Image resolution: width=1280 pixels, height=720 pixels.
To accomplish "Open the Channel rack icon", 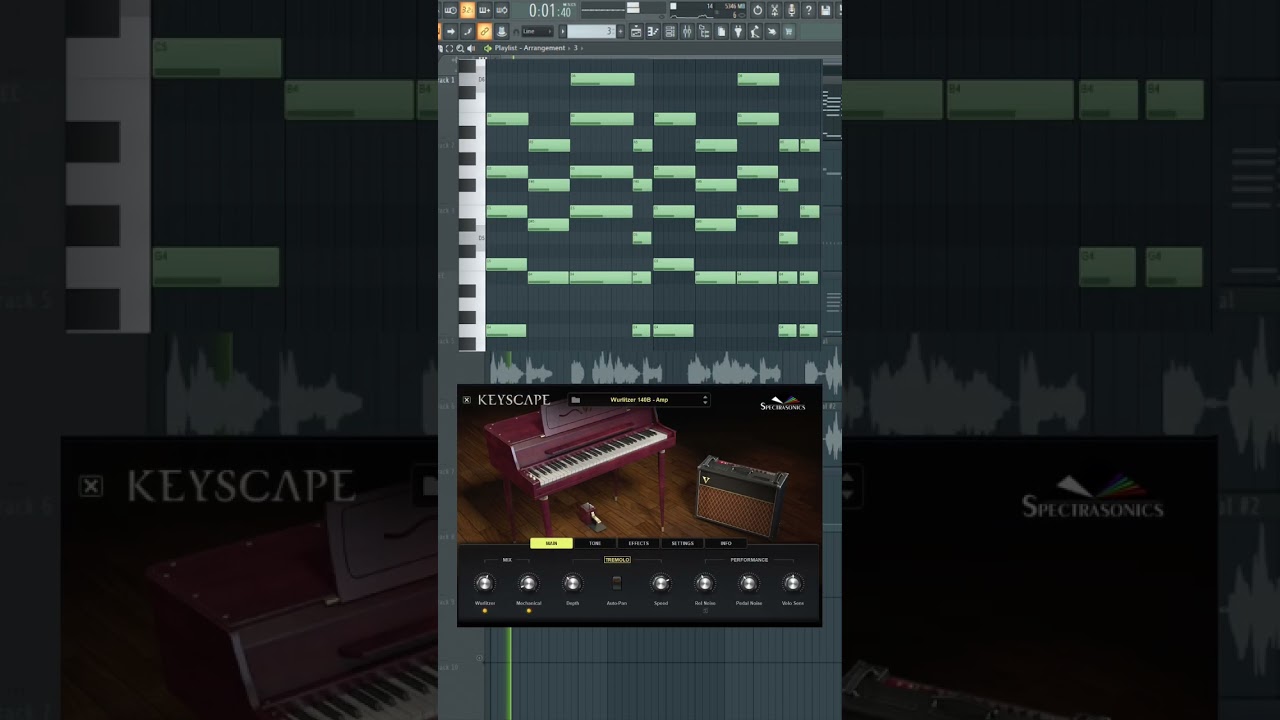I will coord(670,31).
